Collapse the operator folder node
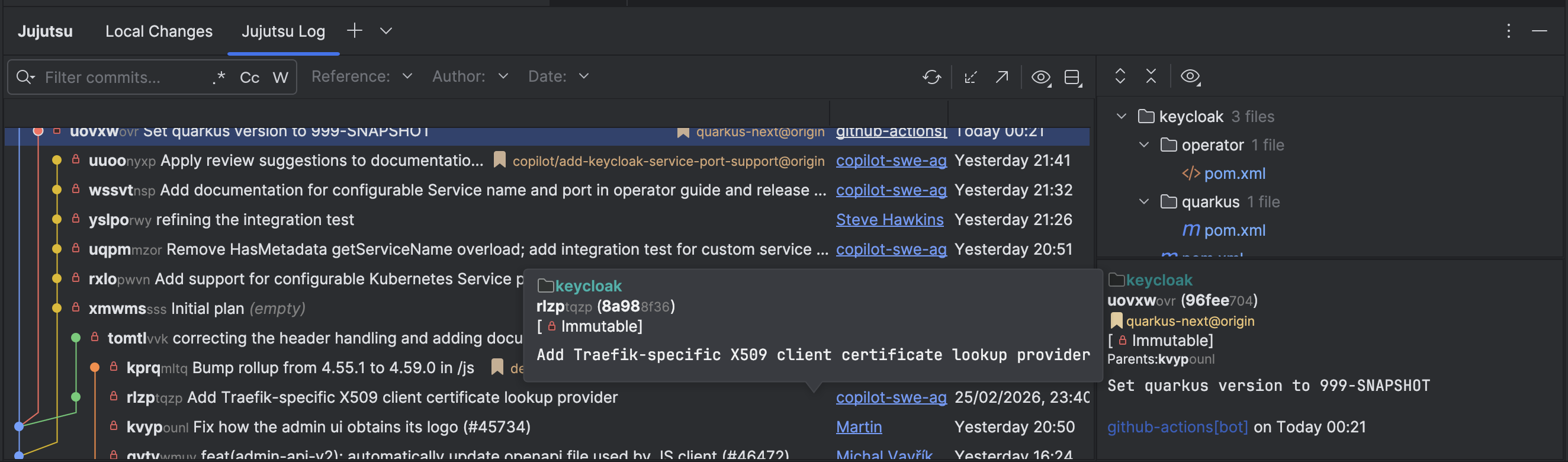Image resolution: width=1568 pixels, height=462 pixels. (1144, 145)
